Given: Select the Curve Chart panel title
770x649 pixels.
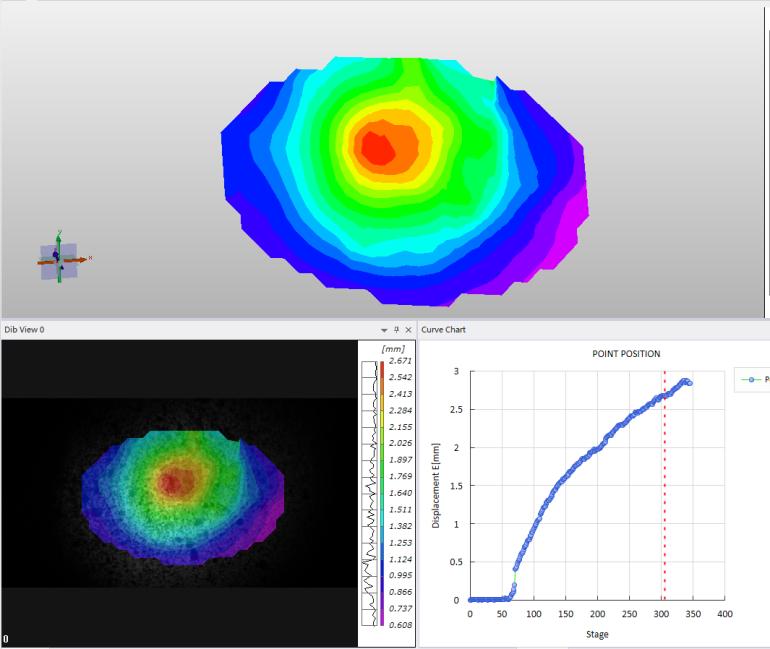Looking at the screenshot, I should [445, 329].
